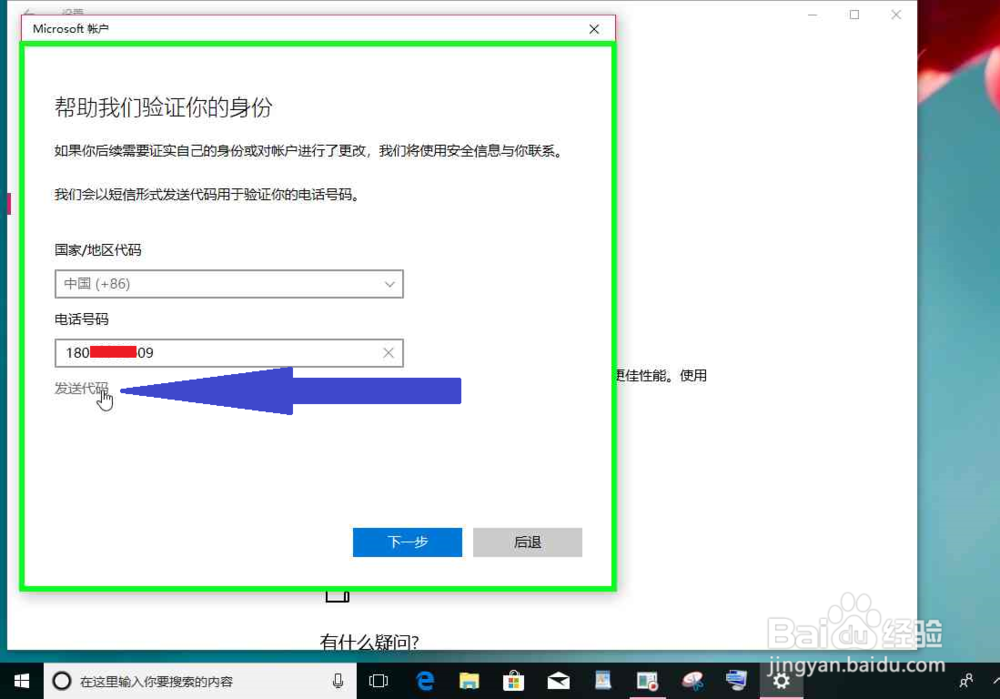Launch Microsoft Edge from the taskbar

425,681
